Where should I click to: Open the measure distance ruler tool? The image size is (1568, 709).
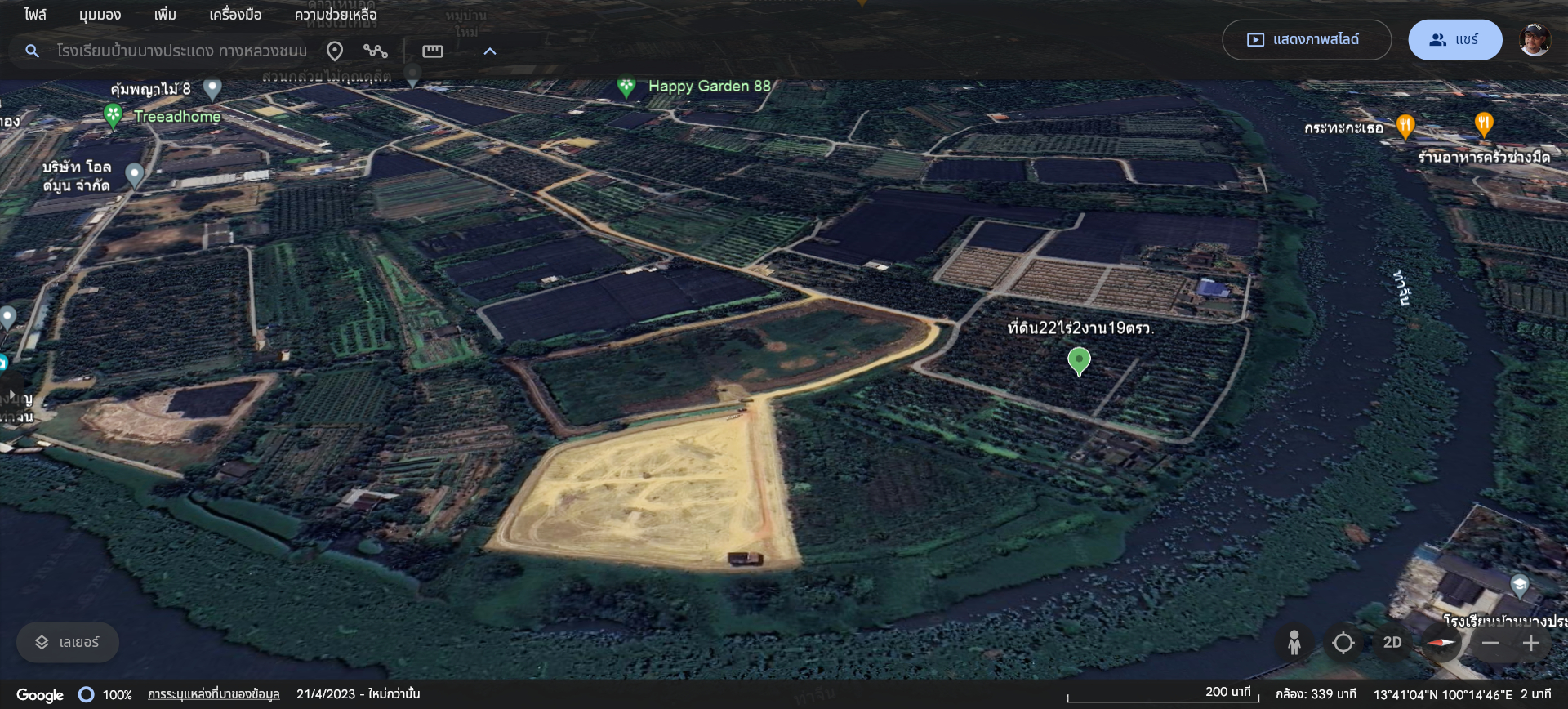coord(433,51)
